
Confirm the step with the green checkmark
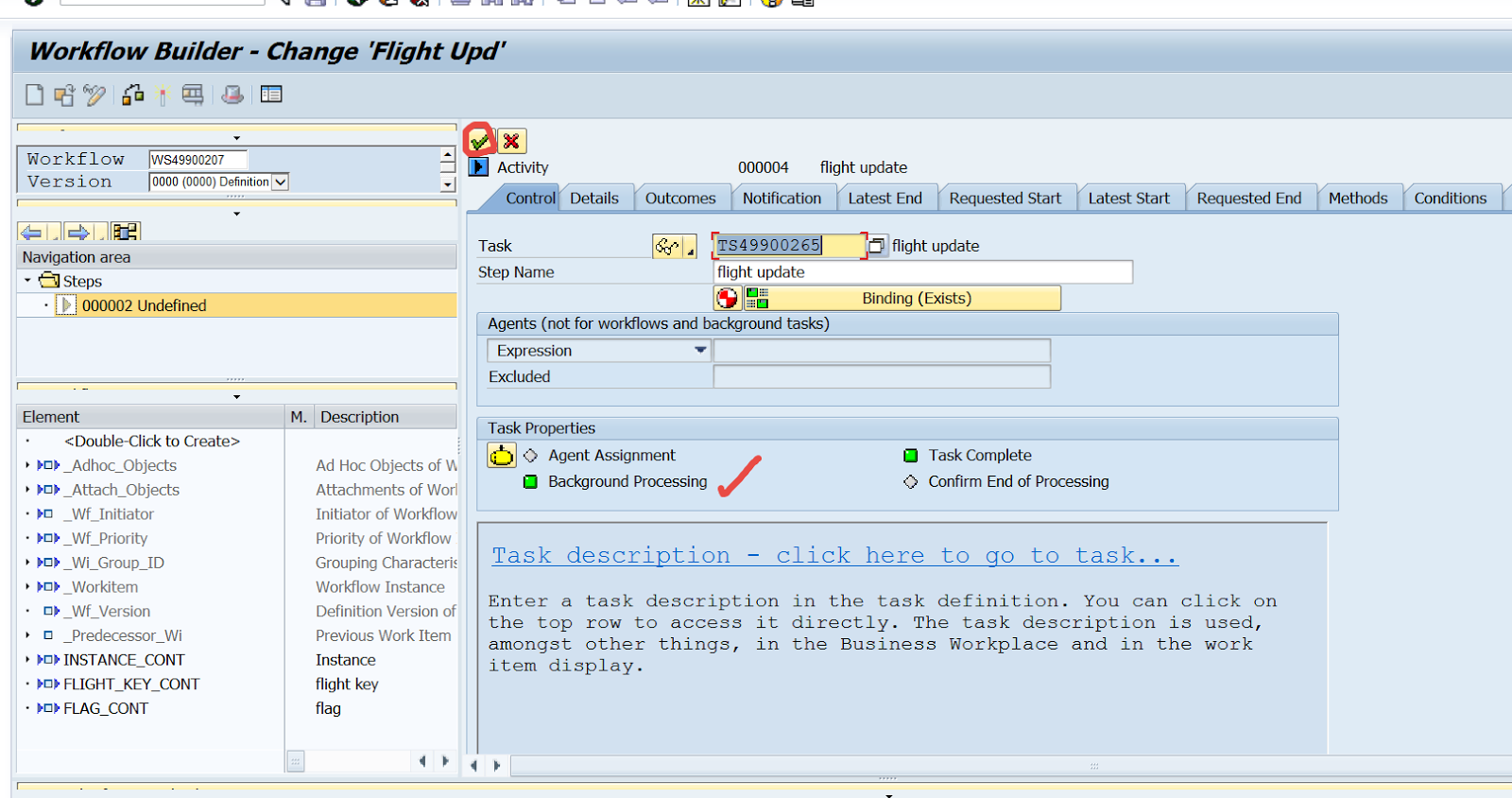[x=480, y=141]
